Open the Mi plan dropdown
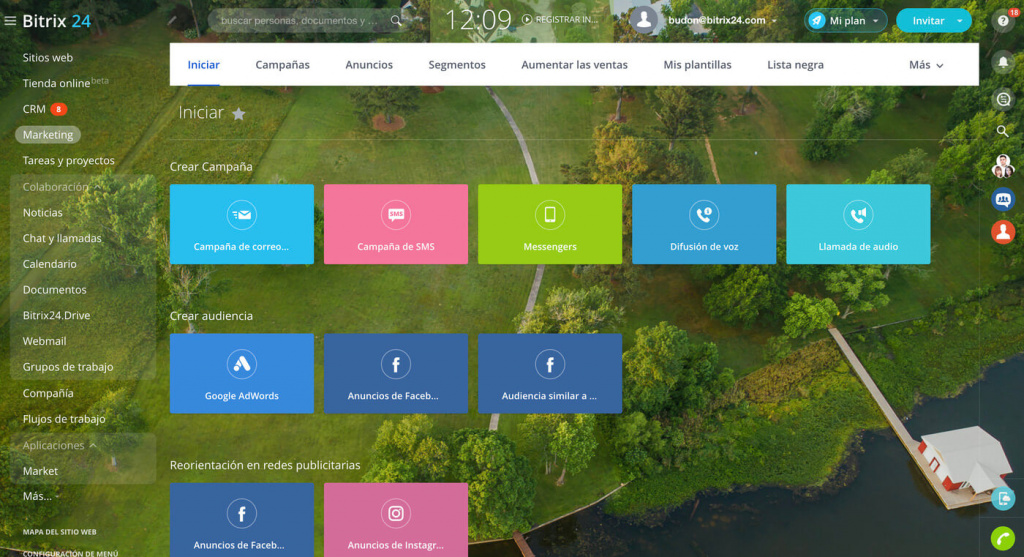1024x557 pixels. [846, 20]
